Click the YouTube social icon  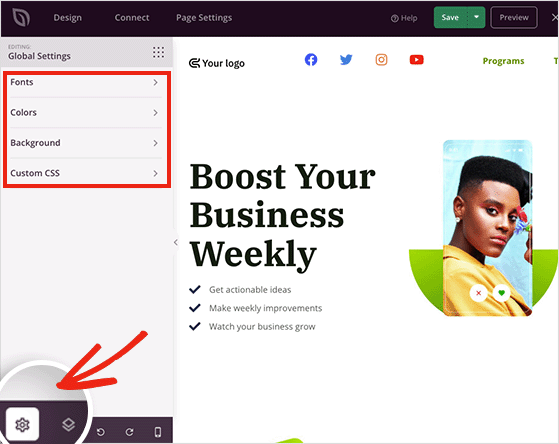(416, 60)
